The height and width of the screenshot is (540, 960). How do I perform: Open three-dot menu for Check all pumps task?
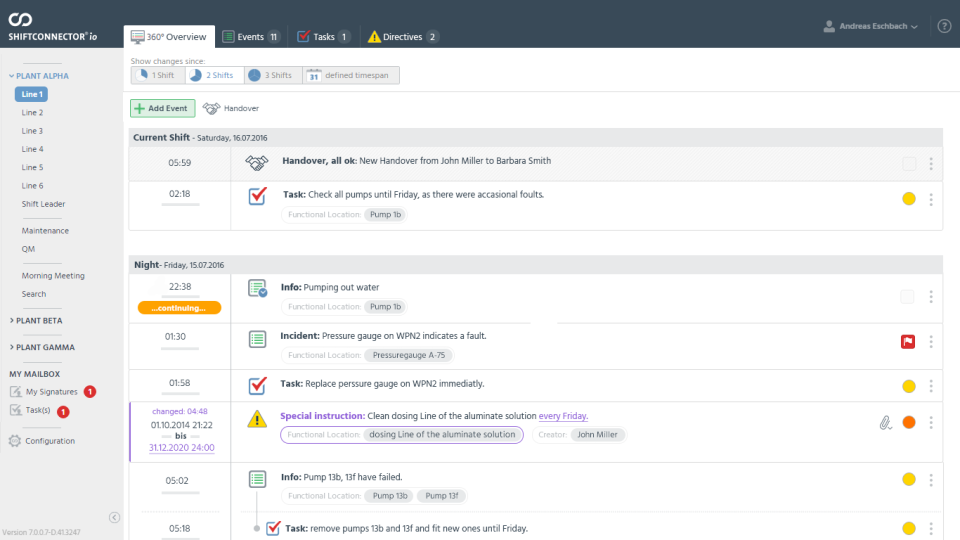(x=931, y=199)
